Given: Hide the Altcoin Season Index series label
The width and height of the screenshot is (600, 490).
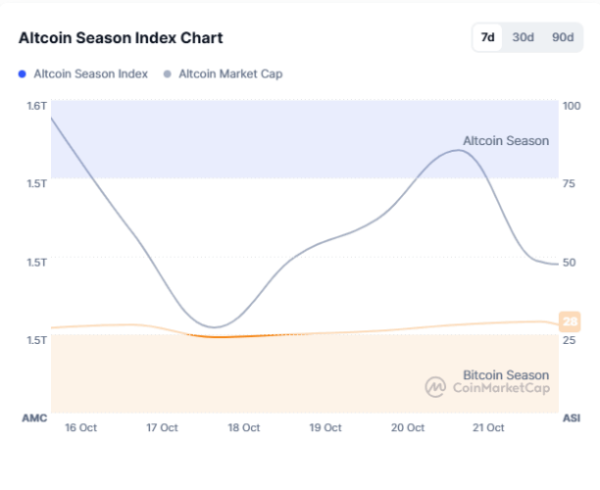Looking at the screenshot, I should [x=91, y=74].
